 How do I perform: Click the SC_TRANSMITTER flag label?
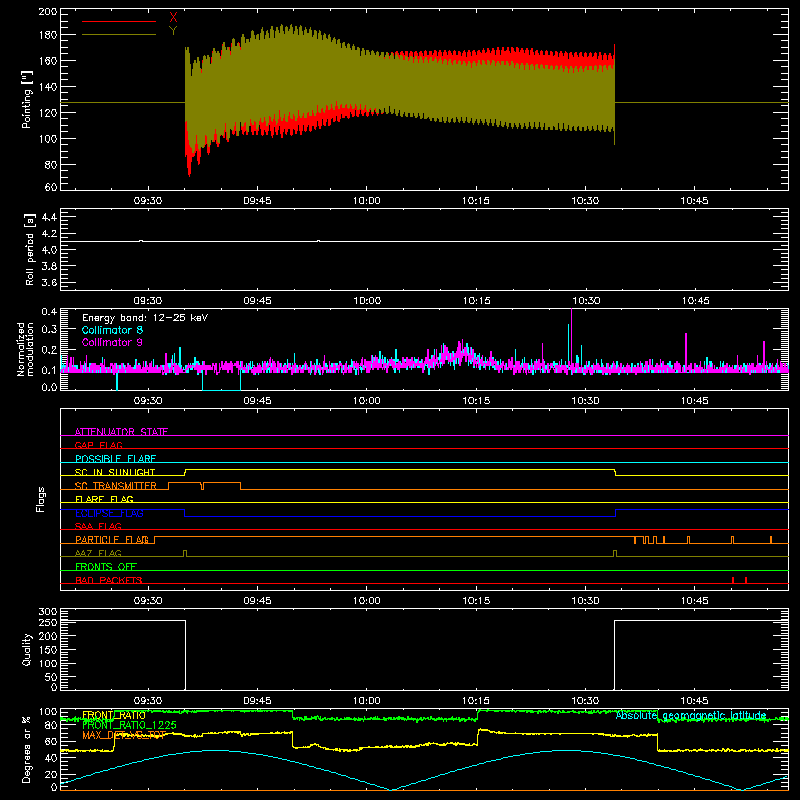coord(116,486)
